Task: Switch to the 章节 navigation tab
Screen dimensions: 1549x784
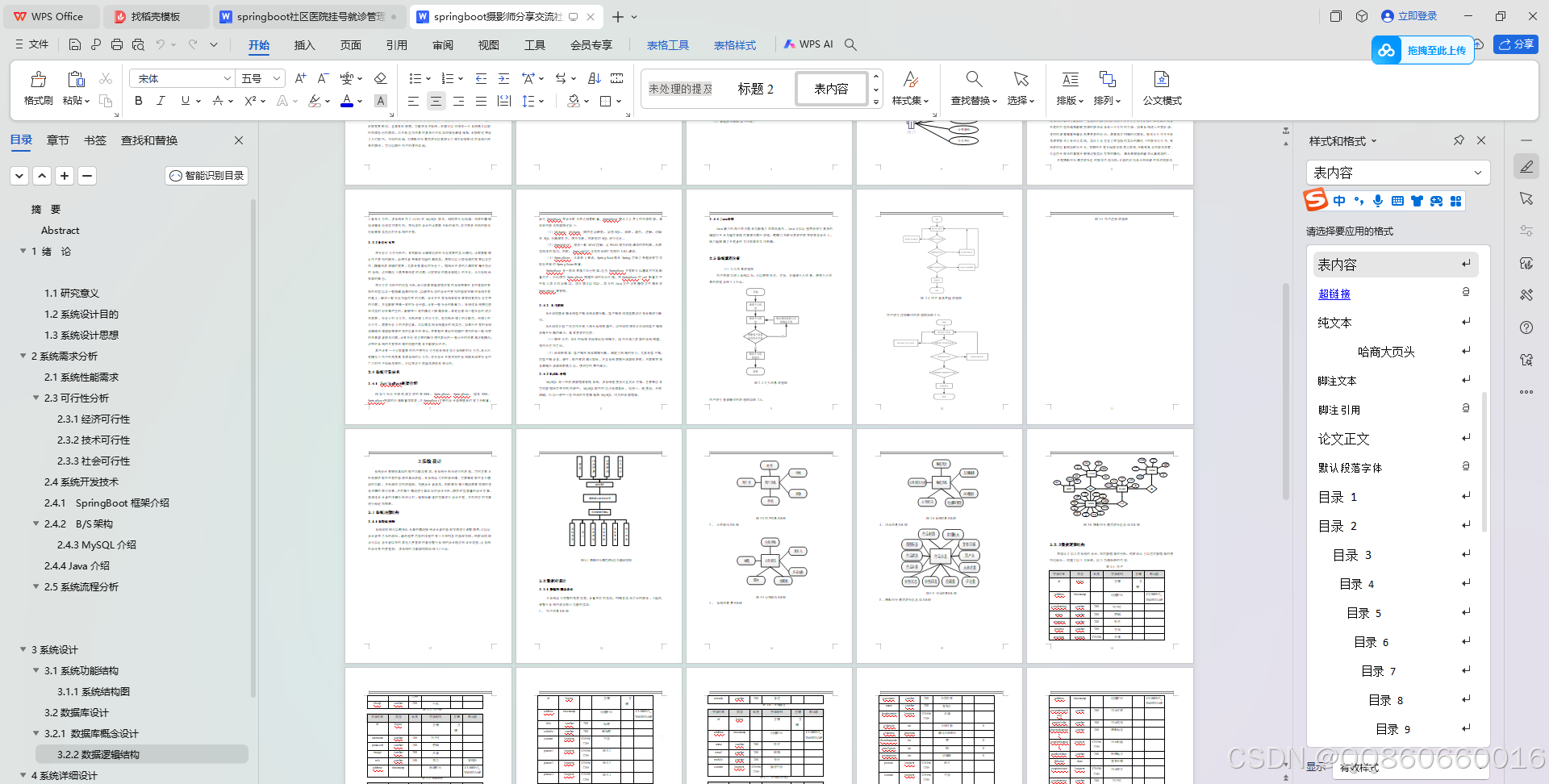Action: 57,140
